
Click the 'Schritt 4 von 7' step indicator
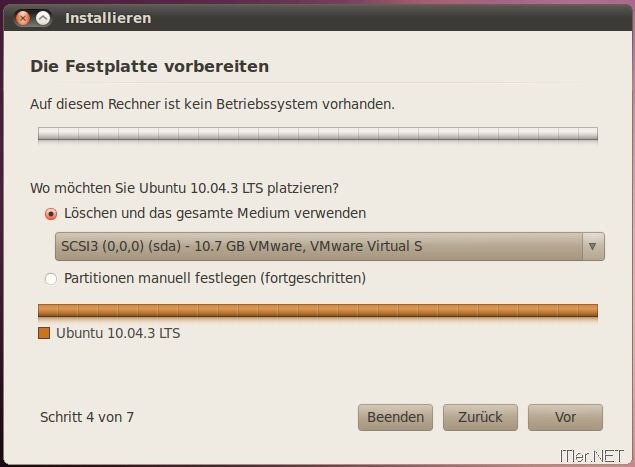pos(87,417)
